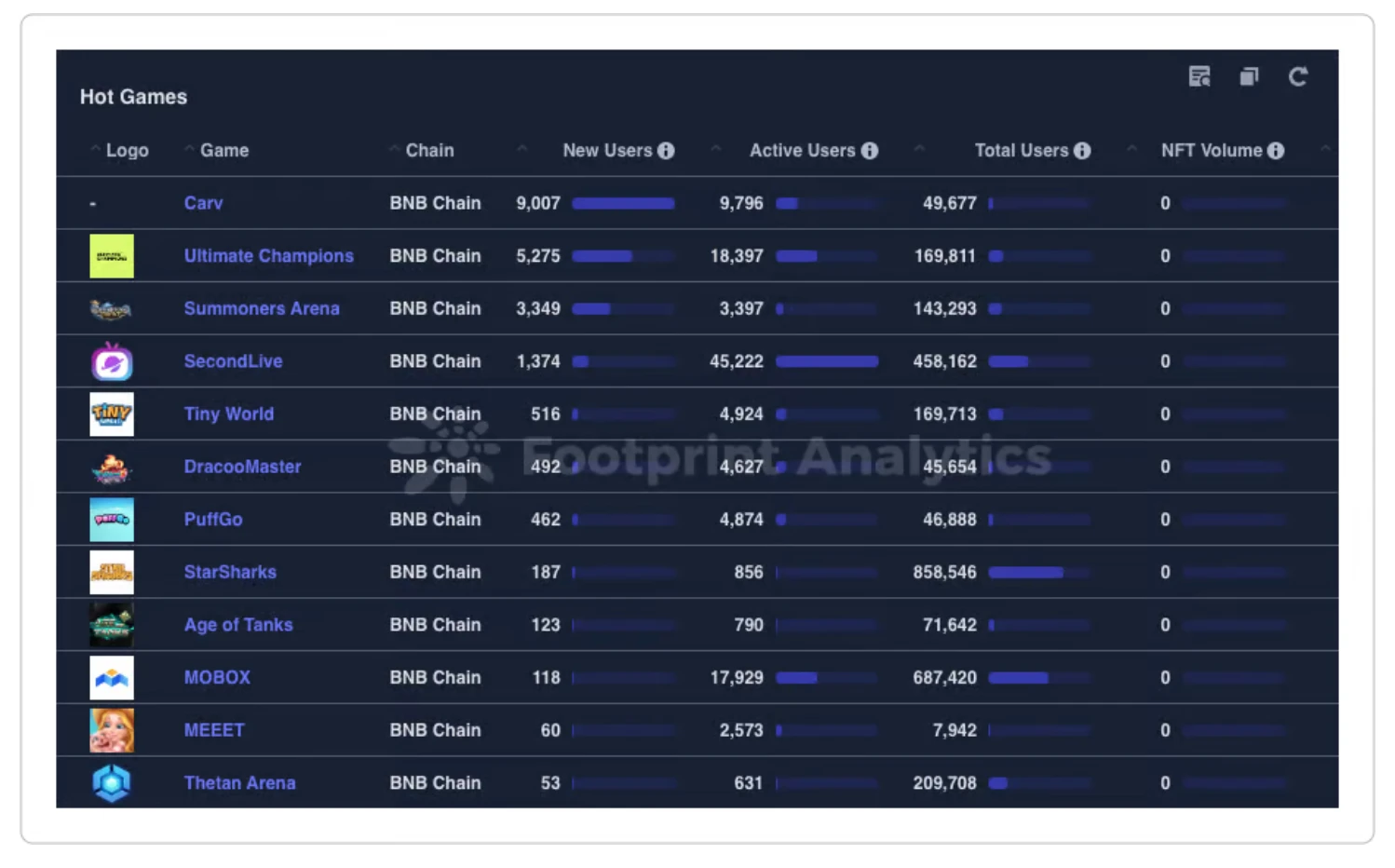Click the MOBOX logo image
This screenshot has width=1395, height=868.
click(112, 678)
